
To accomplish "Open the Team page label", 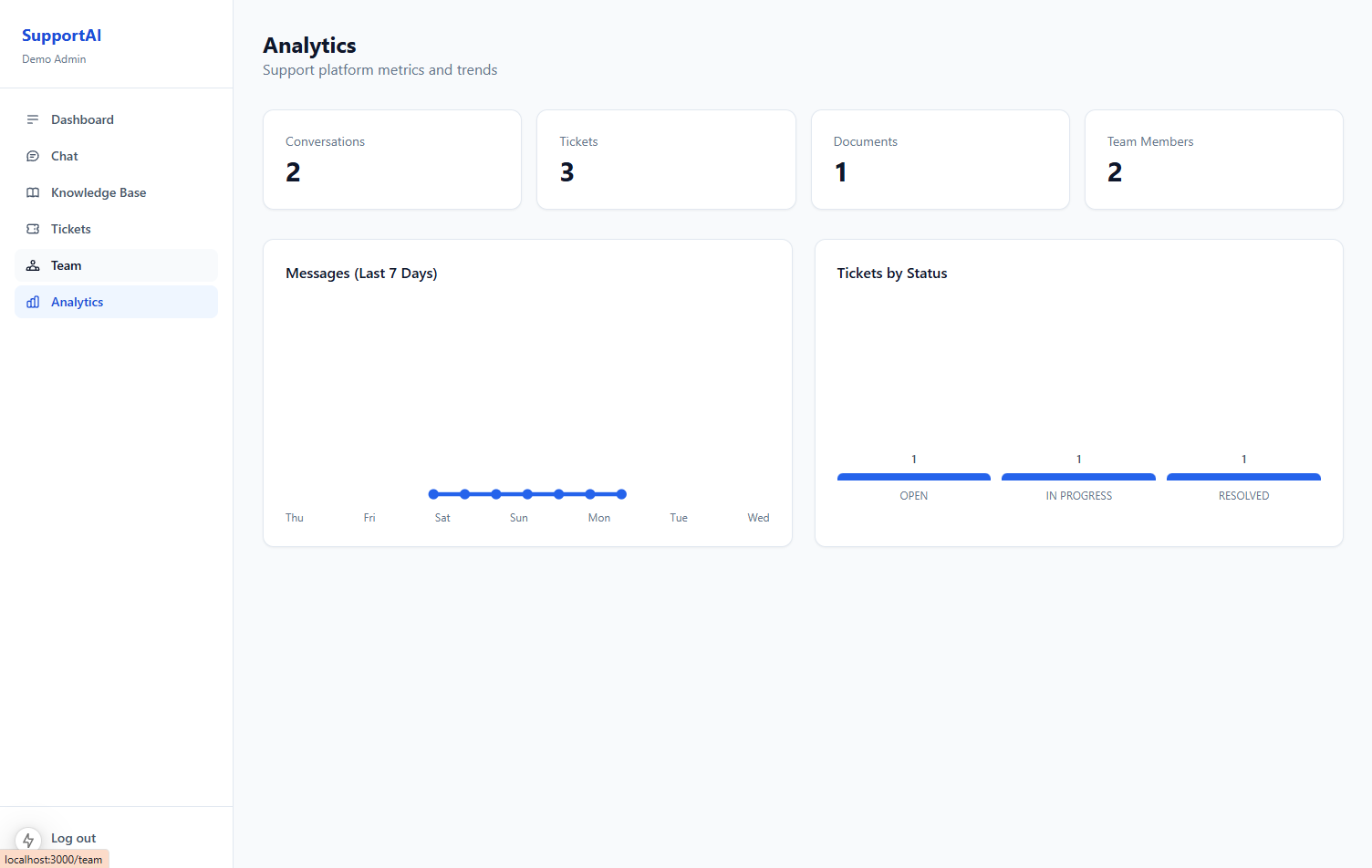I will pyautogui.click(x=67, y=265).
